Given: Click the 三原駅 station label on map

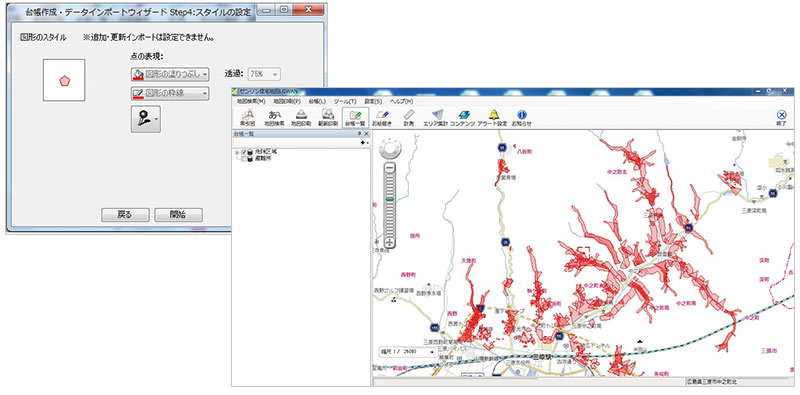Looking at the screenshot, I should (x=542, y=357).
